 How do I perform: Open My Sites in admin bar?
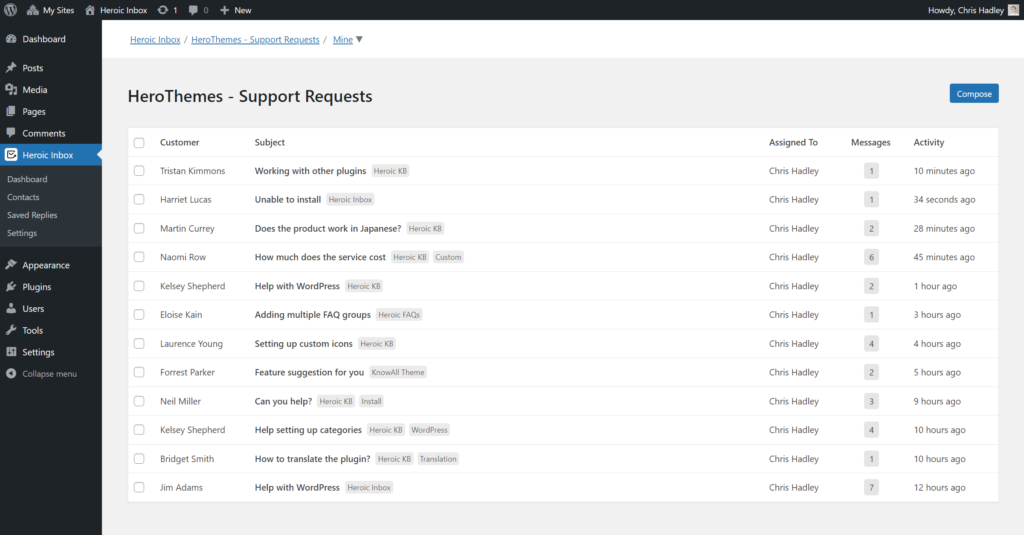point(50,10)
